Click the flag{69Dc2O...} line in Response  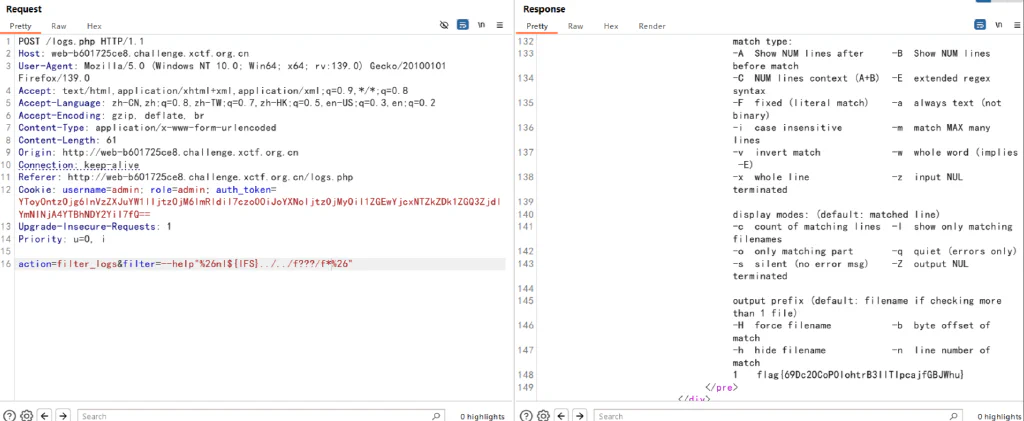(x=849, y=375)
